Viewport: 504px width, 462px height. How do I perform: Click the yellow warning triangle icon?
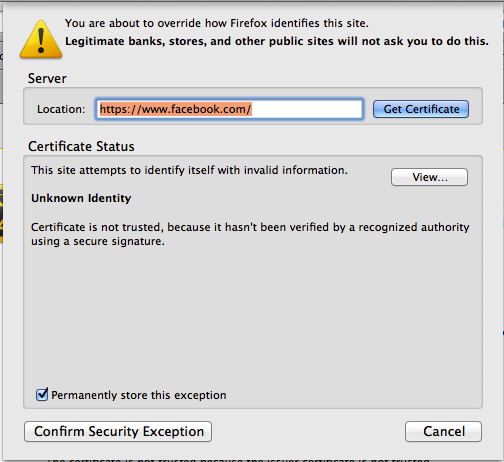pos(41,40)
